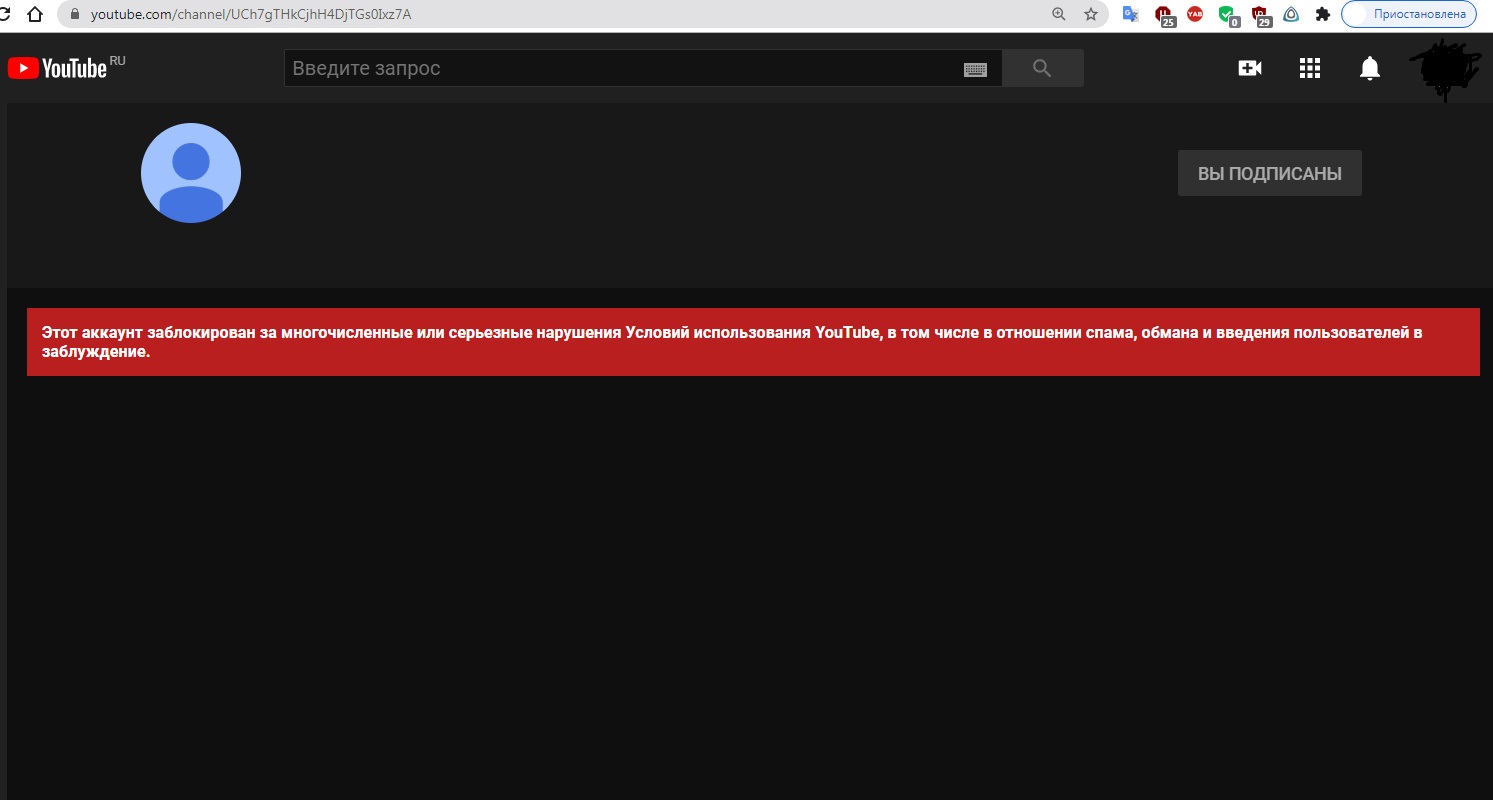This screenshot has width=1493, height=800.
Task: Click the browser home icon
Action: click(34, 14)
